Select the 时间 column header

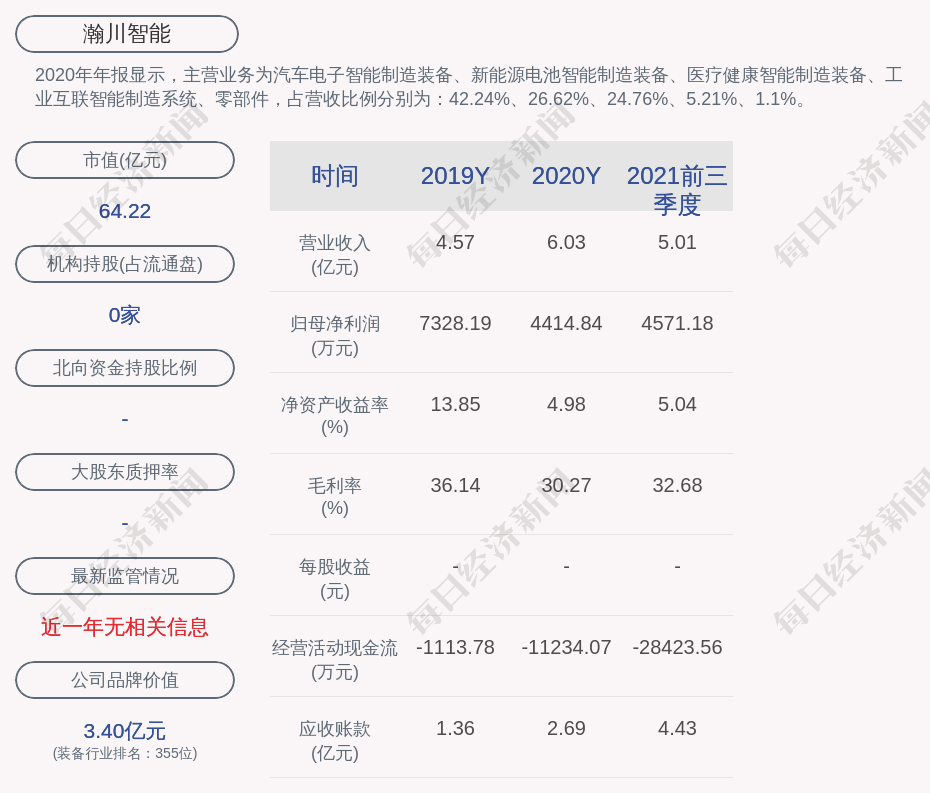(x=335, y=176)
